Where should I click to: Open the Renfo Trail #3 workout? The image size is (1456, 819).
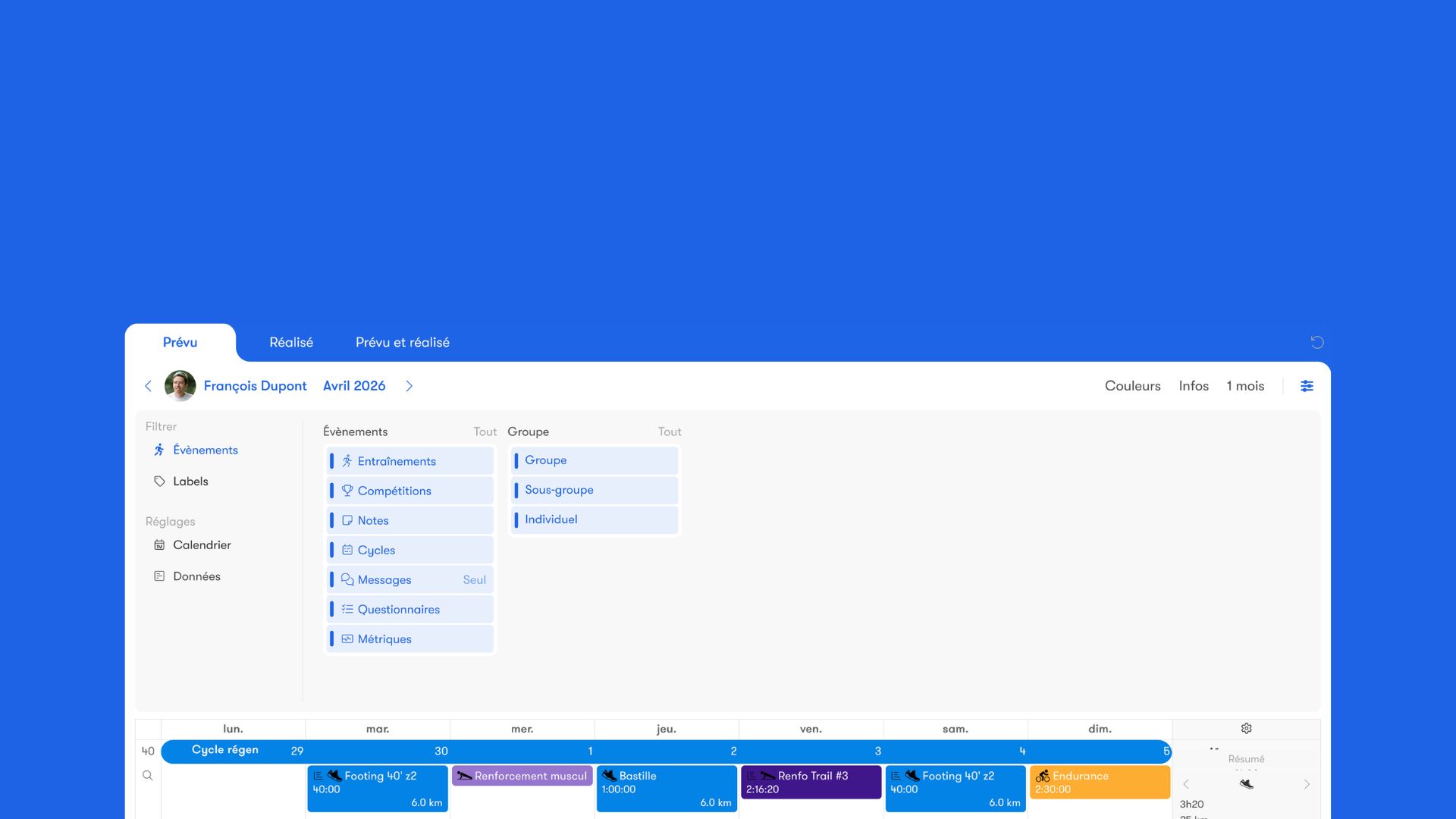pyautogui.click(x=811, y=782)
